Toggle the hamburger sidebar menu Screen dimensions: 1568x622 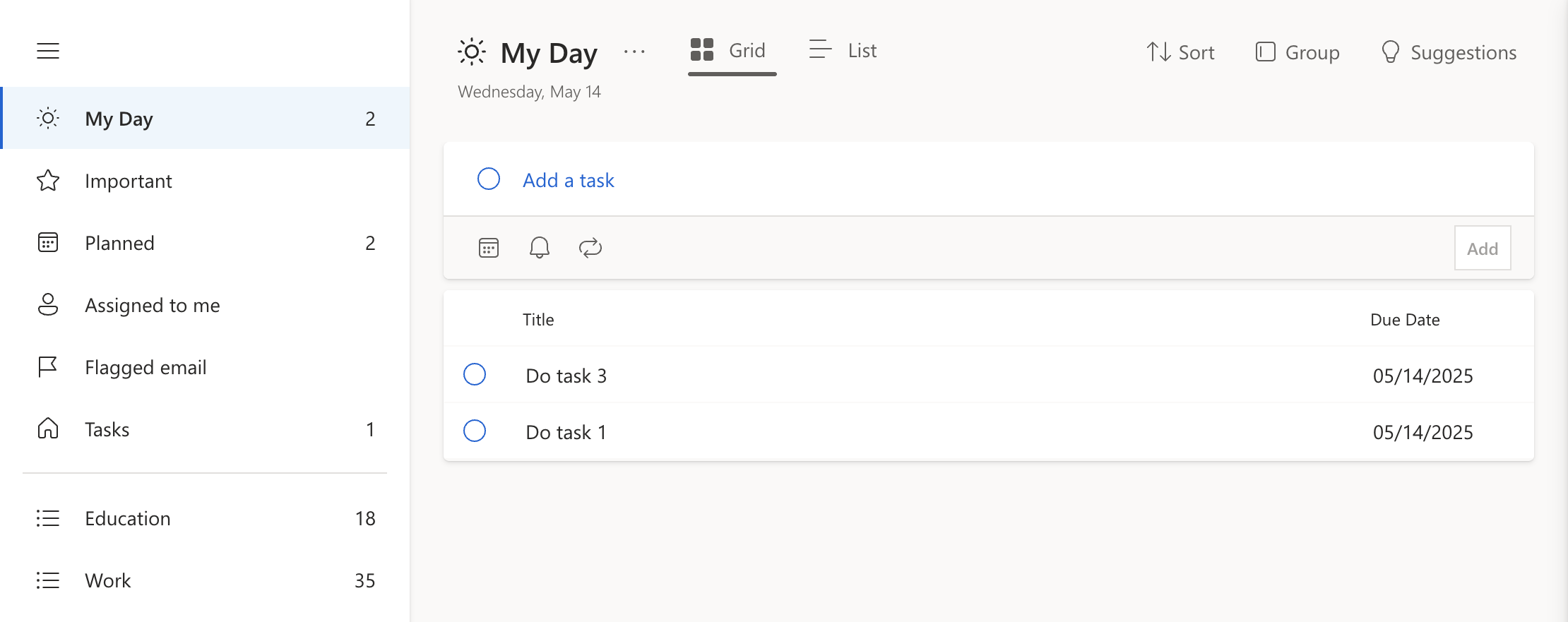point(48,51)
